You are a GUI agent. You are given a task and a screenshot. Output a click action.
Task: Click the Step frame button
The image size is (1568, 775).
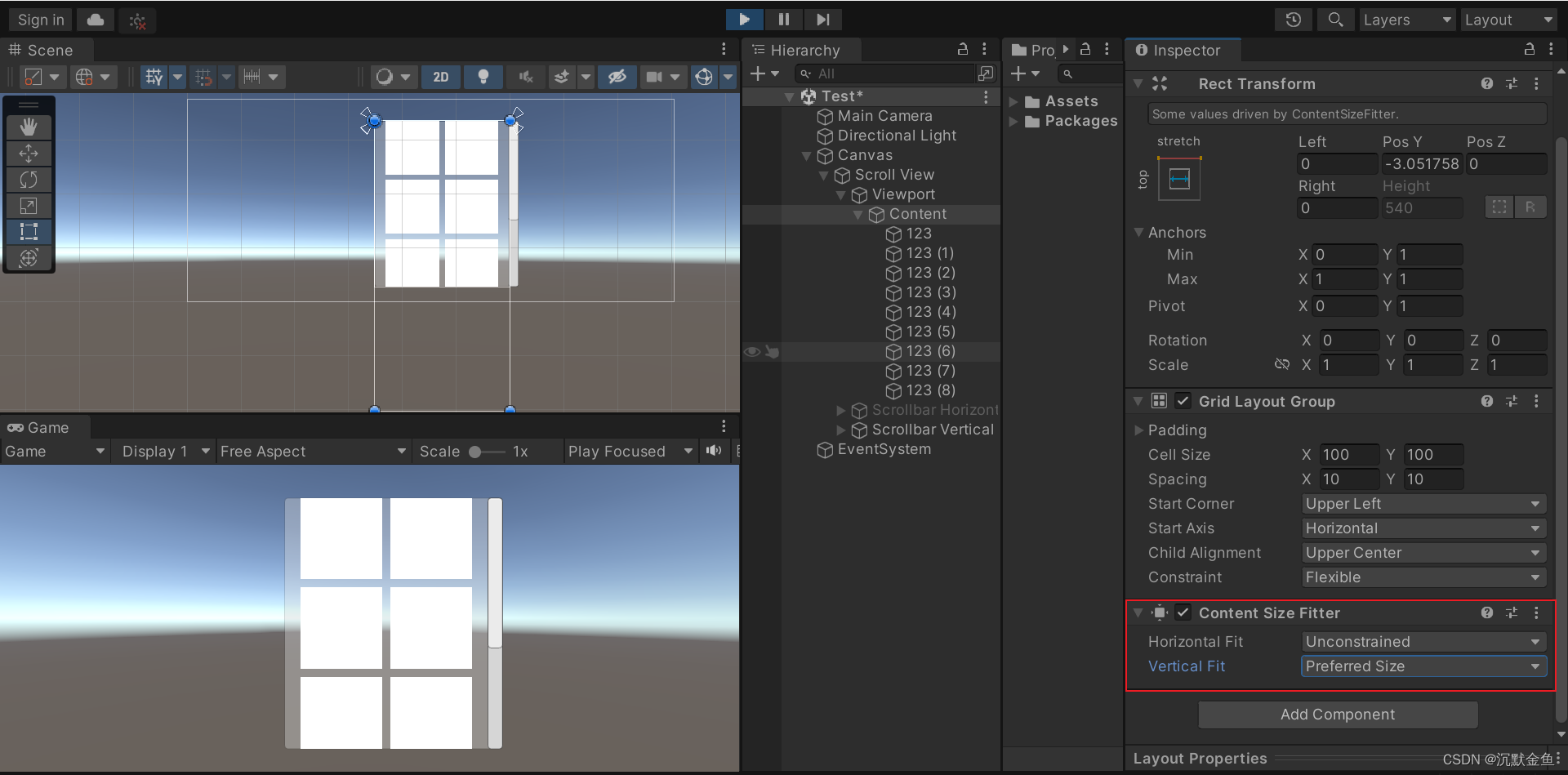pyautogui.click(x=823, y=19)
